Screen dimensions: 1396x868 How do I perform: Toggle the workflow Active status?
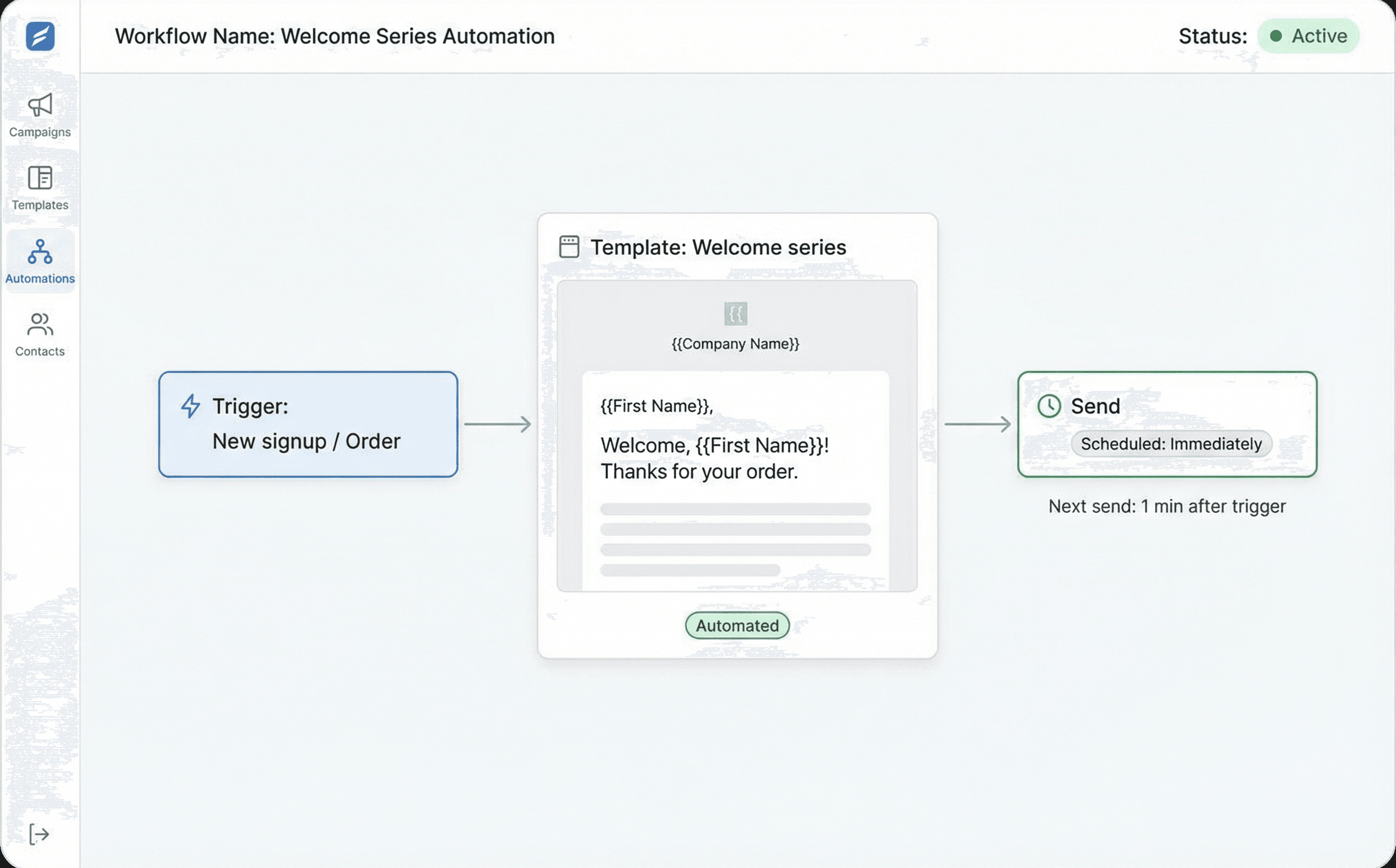(x=1309, y=36)
